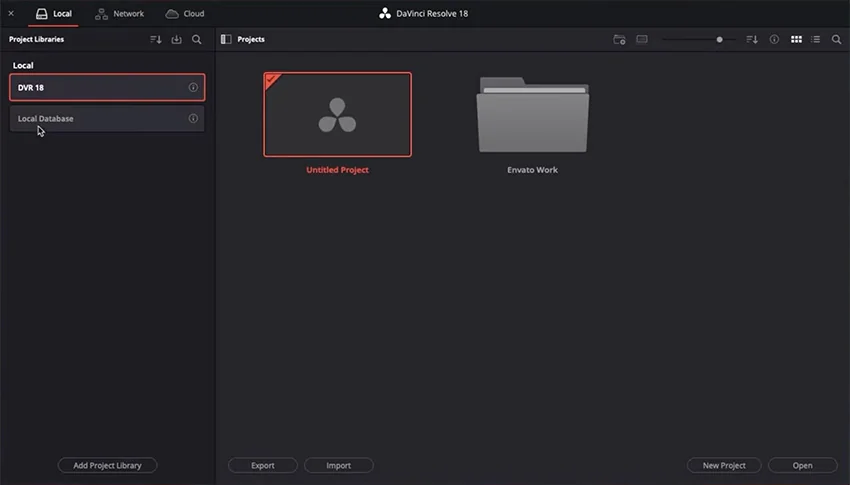Click the Untitled Project name label
The height and width of the screenshot is (485, 850).
click(337, 170)
